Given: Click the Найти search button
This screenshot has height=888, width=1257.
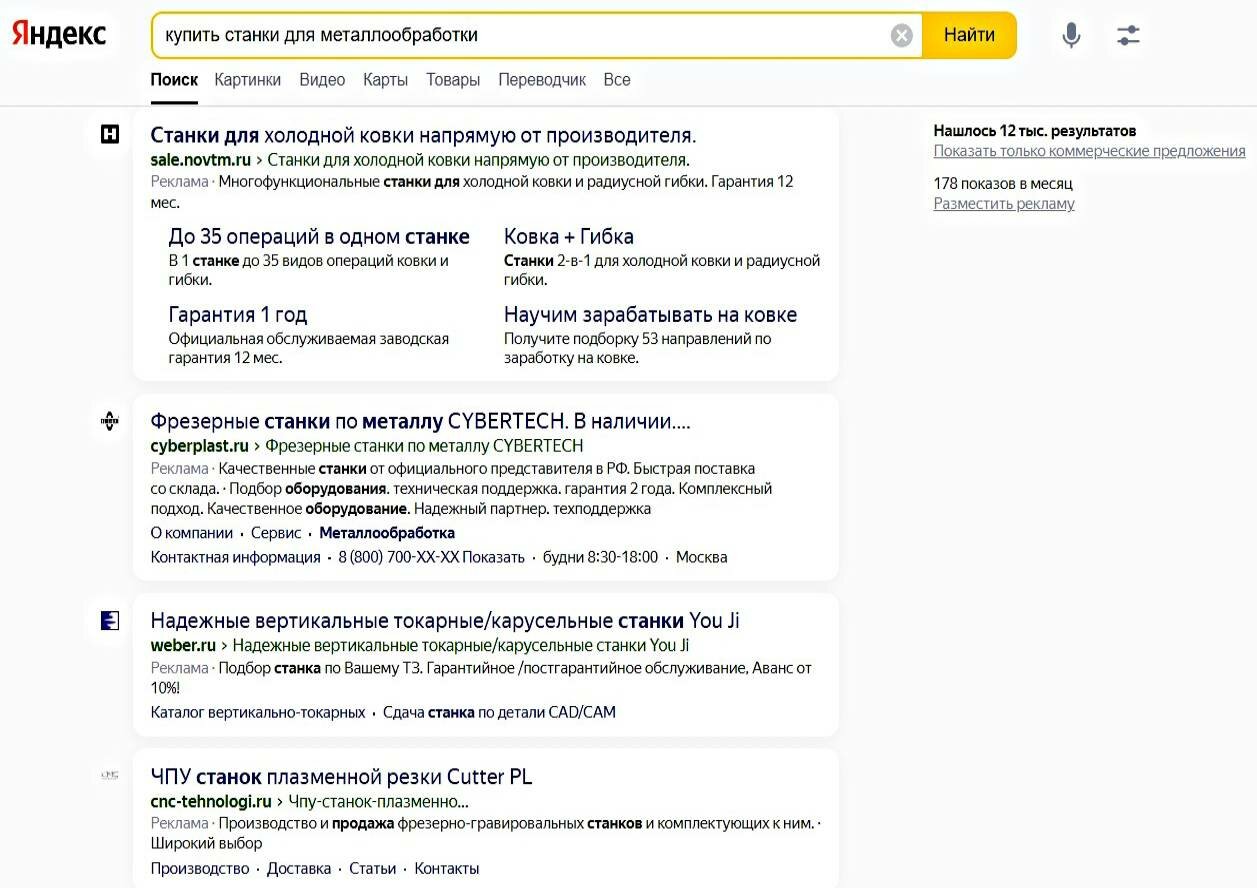Looking at the screenshot, I should [x=969, y=35].
